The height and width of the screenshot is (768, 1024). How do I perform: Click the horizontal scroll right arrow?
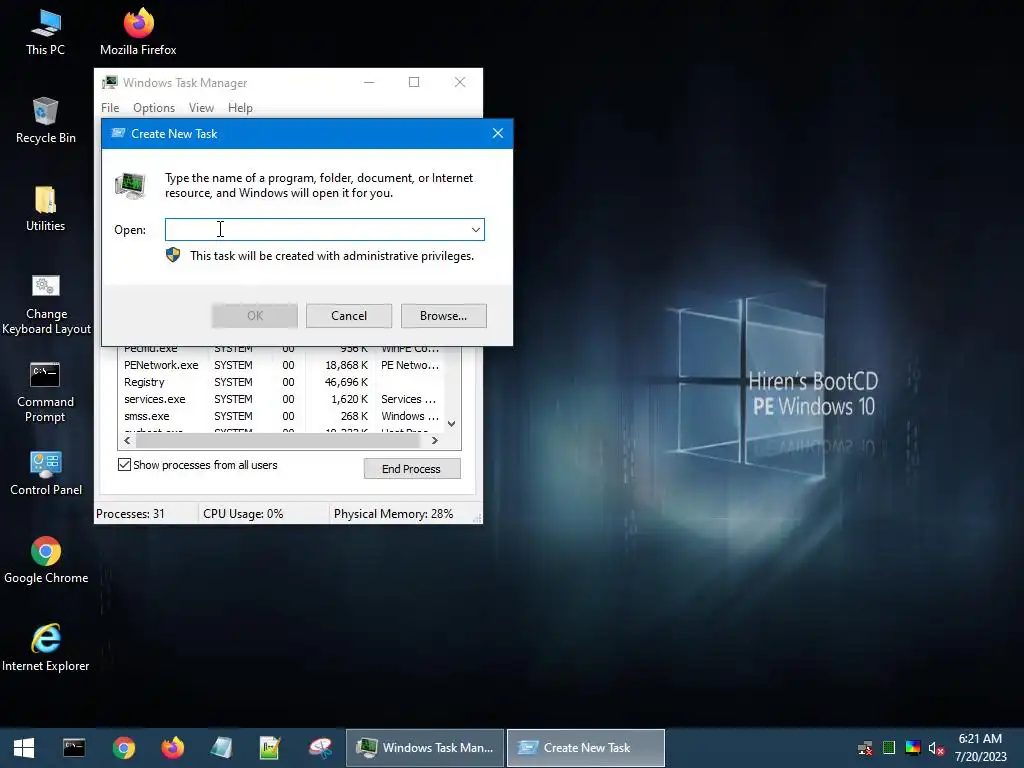point(434,441)
